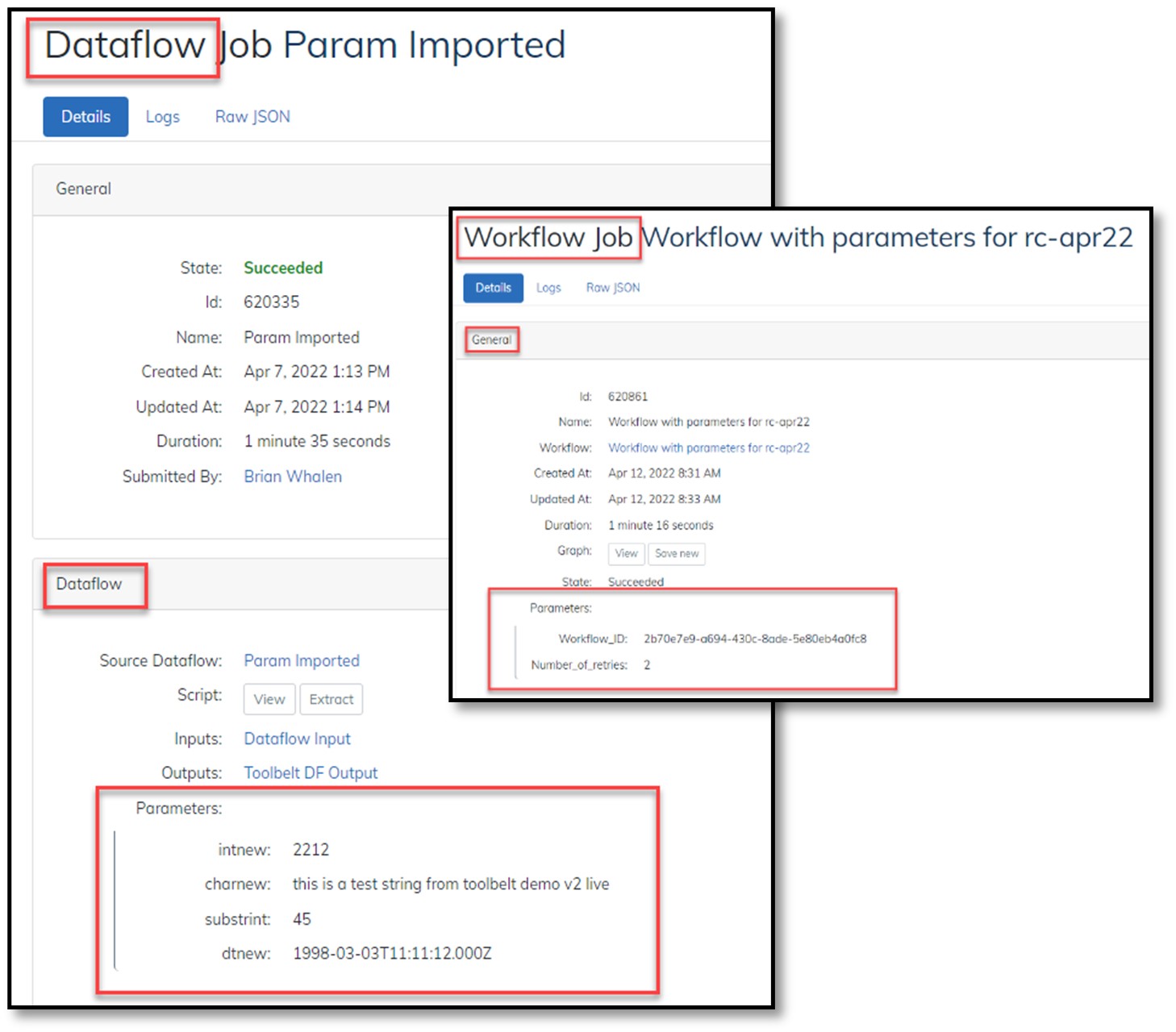The height and width of the screenshot is (1032, 1176).
Task: Open the Dataflow Input link
Action: (x=297, y=738)
